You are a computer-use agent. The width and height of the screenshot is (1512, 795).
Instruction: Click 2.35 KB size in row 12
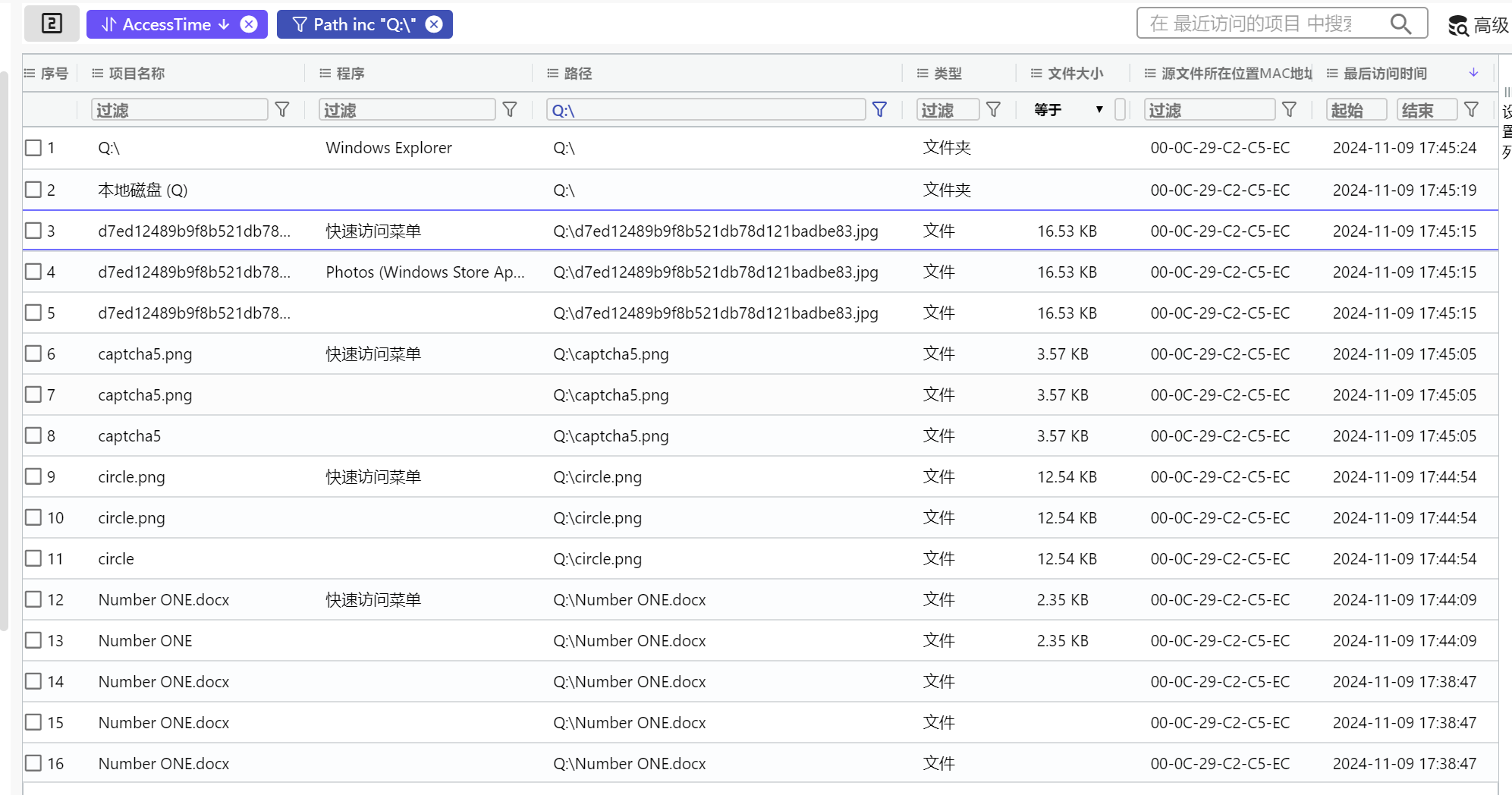coord(1062,599)
